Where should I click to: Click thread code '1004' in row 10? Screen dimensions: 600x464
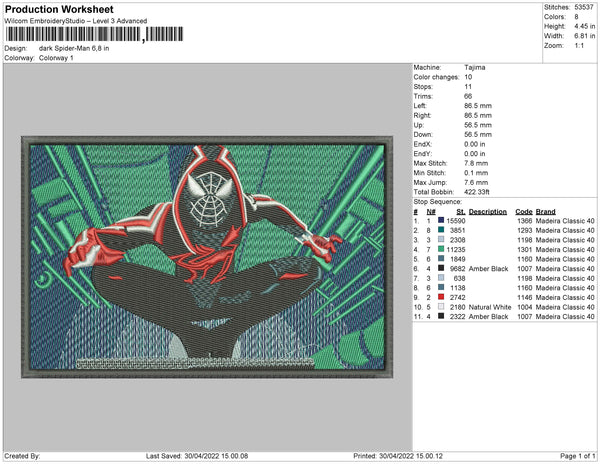pos(525,307)
